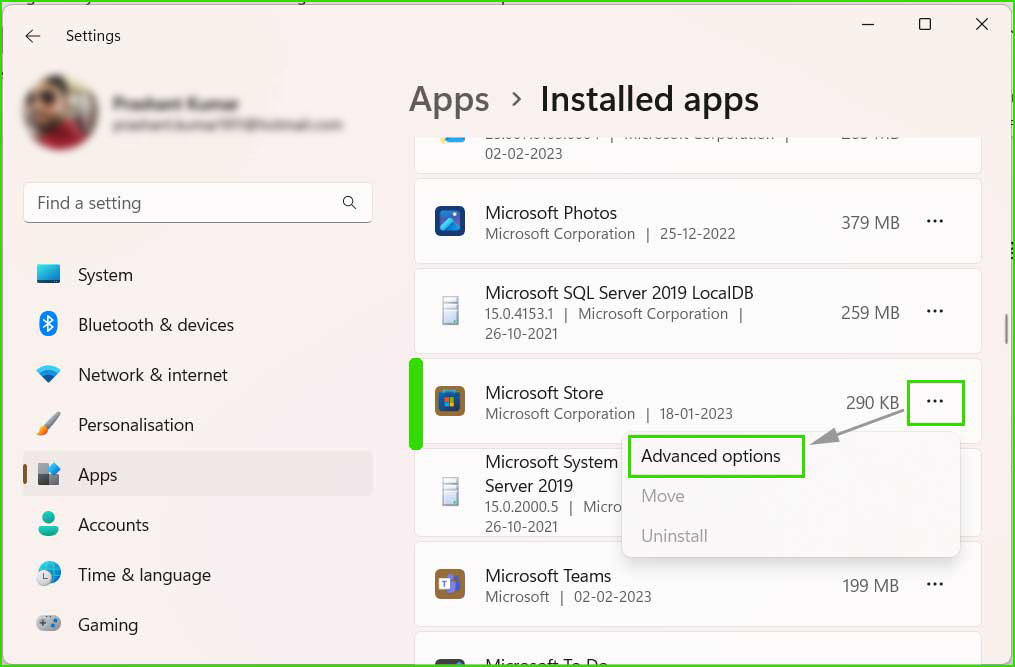
Task: Maximize the Settings window
Action: click(925, 25)
